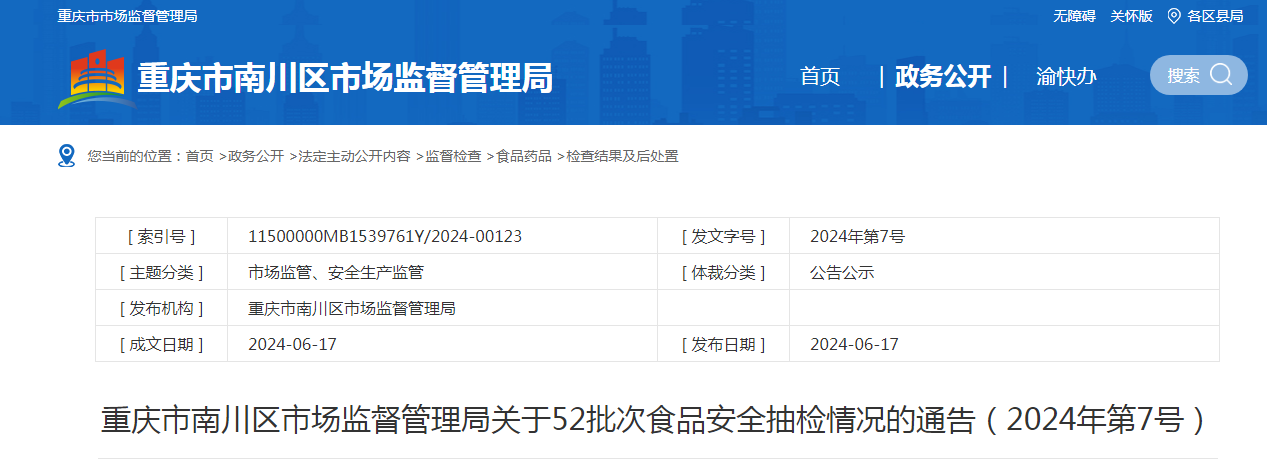Open the 无障碍 accessibility link
The height and width of the screenshot is (459, 1267).
1074,16
